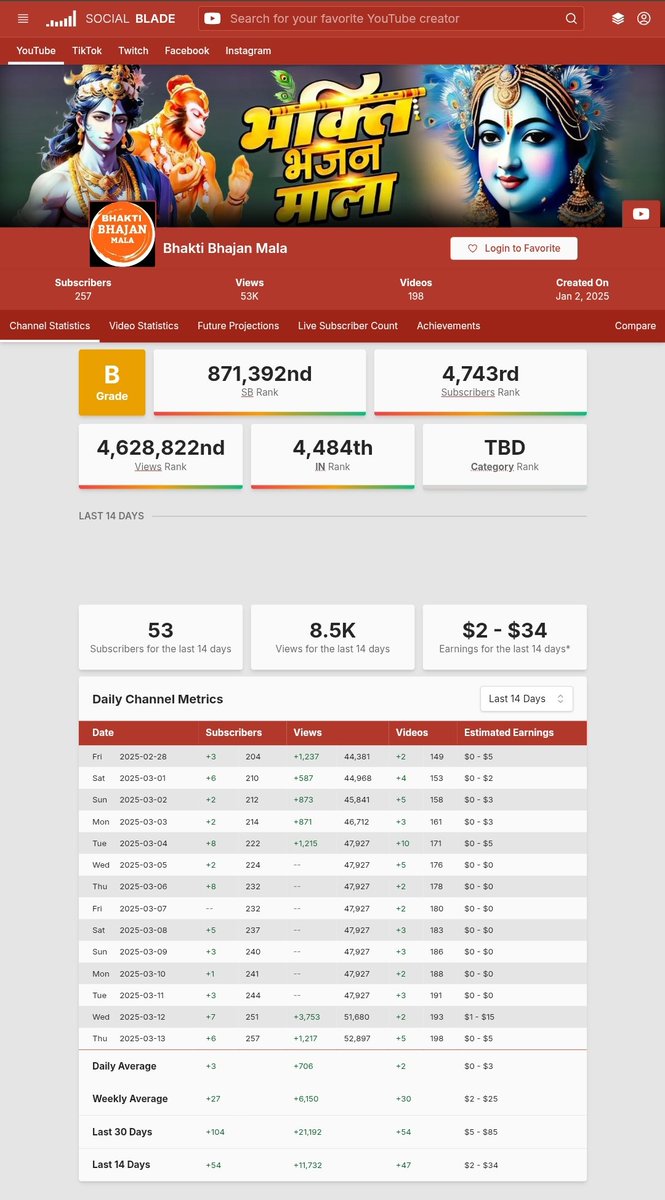Switch to the YouTube platform tab
Viewport: 665px width, 1200px height.
click(x=36, y=50)
